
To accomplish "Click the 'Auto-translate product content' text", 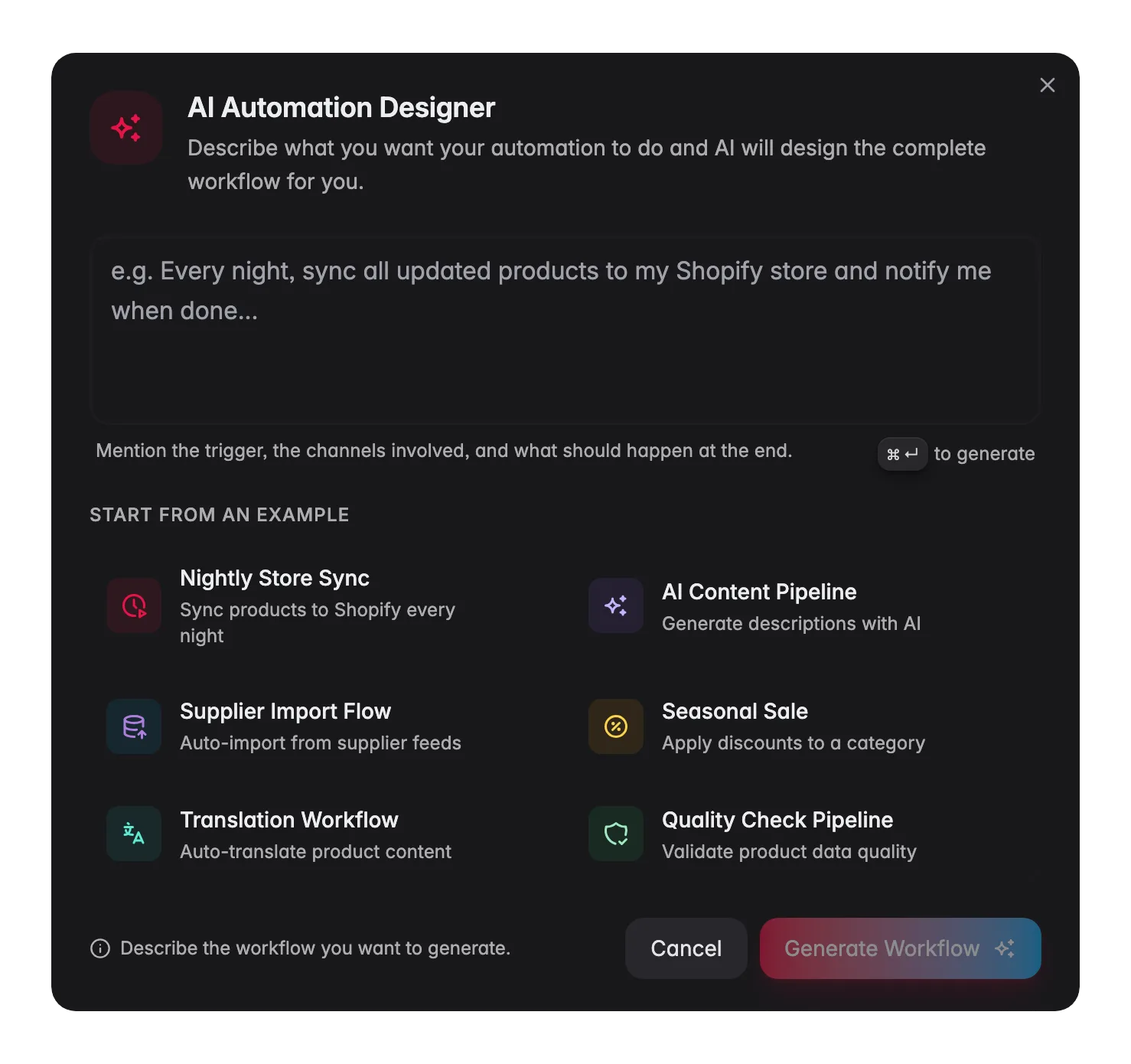I will click(315, 852).
